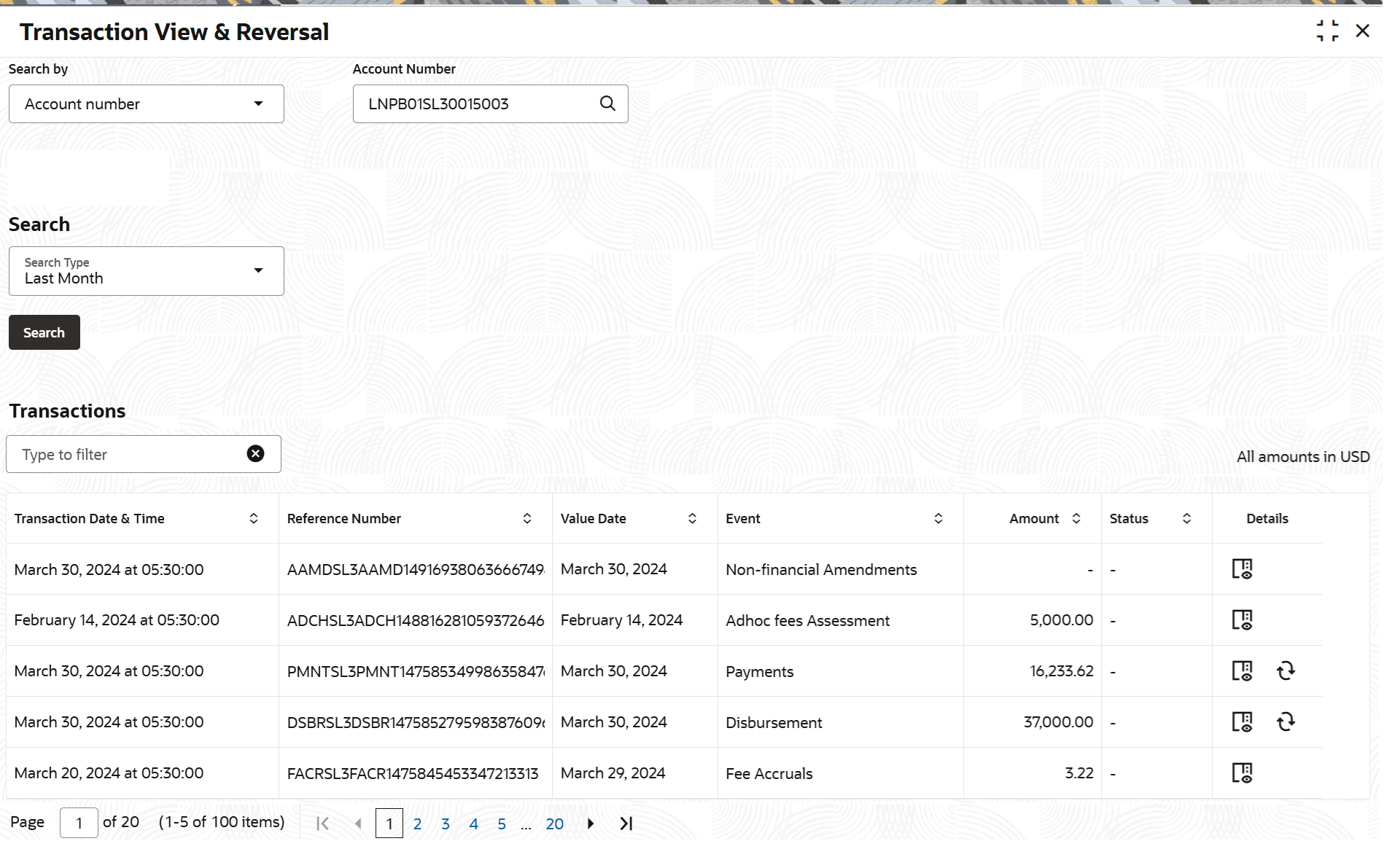1400x841 pixels.
Task: Go to page 3 of results
Action: pos(446,824)
